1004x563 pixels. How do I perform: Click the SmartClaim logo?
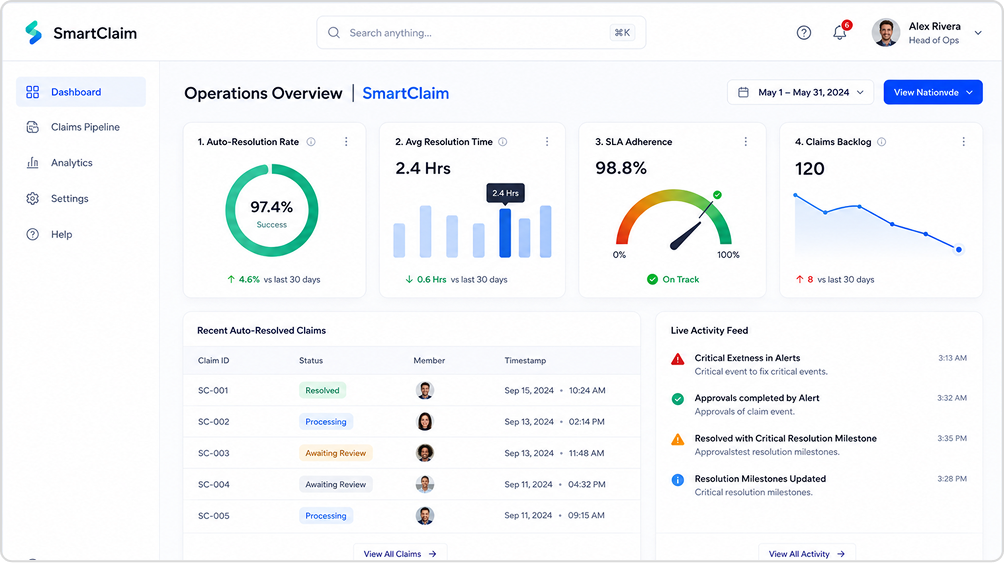click(81, 33)
